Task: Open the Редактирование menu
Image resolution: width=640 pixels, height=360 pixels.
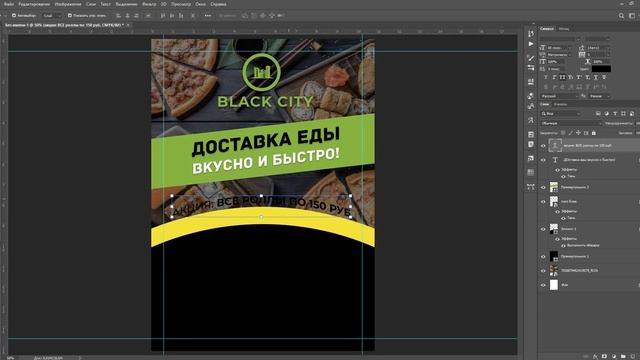Action: [34, 4]
